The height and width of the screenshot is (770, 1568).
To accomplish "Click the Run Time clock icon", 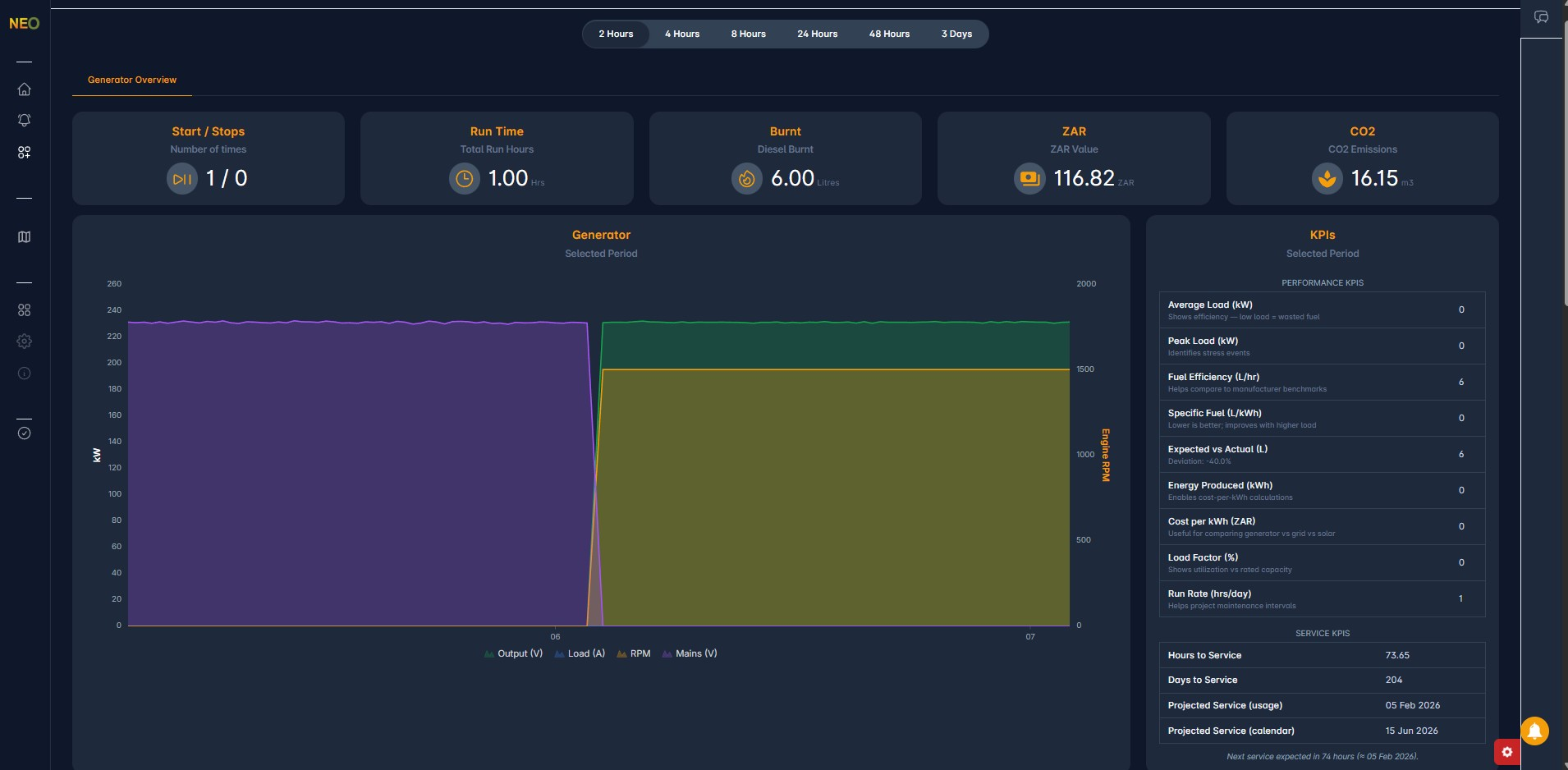I will [x=465, y=178].
